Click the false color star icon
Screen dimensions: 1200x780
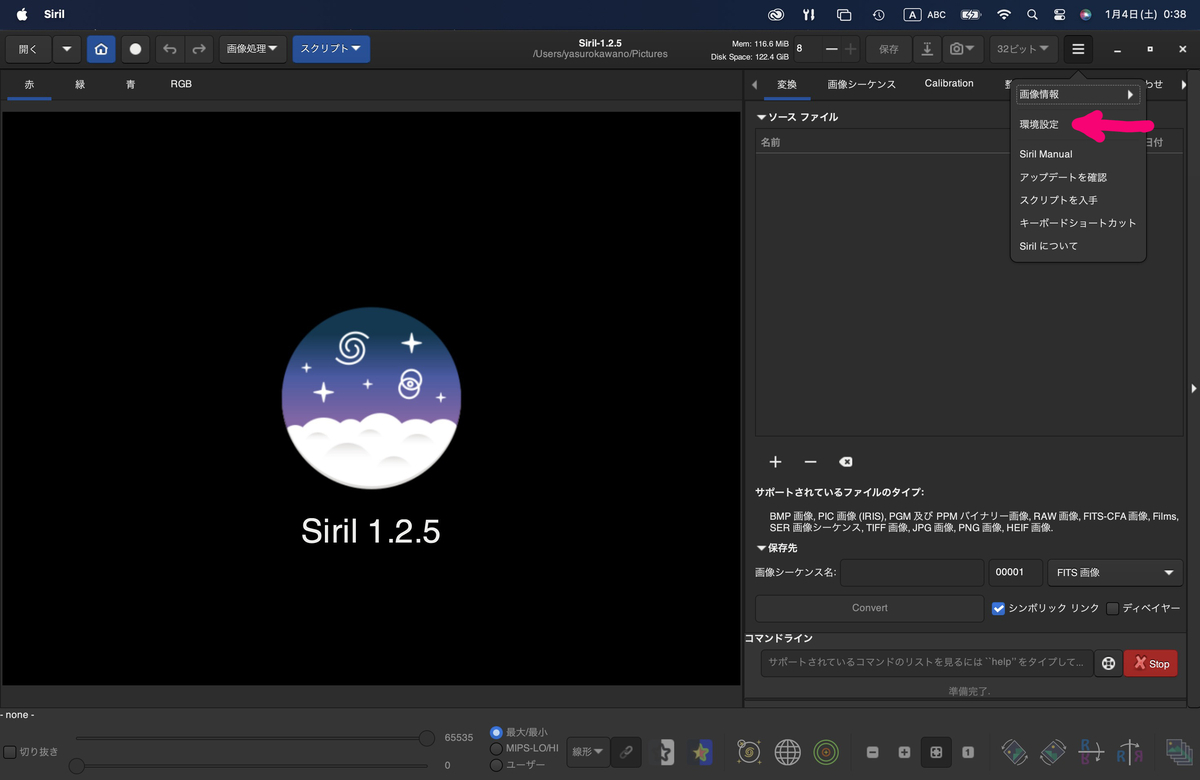point(701,751)
